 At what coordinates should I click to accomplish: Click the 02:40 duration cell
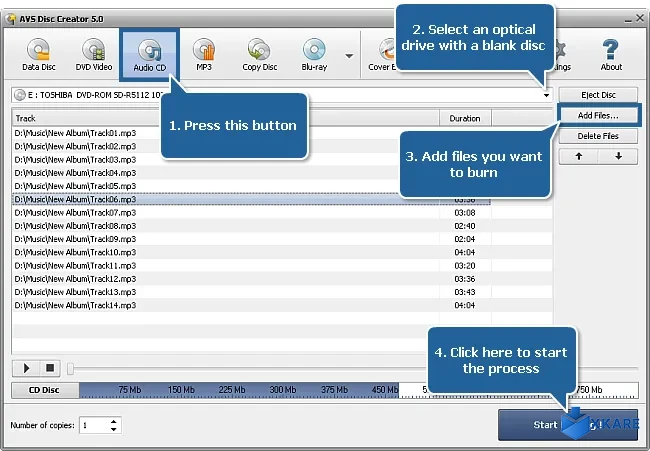coord(465,226)
